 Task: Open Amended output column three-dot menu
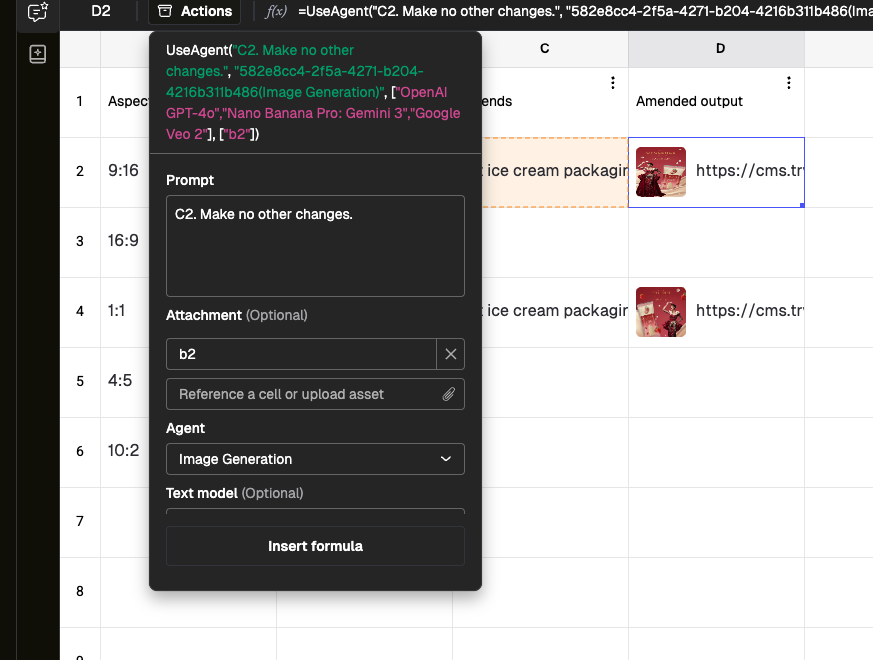point(789,84)
